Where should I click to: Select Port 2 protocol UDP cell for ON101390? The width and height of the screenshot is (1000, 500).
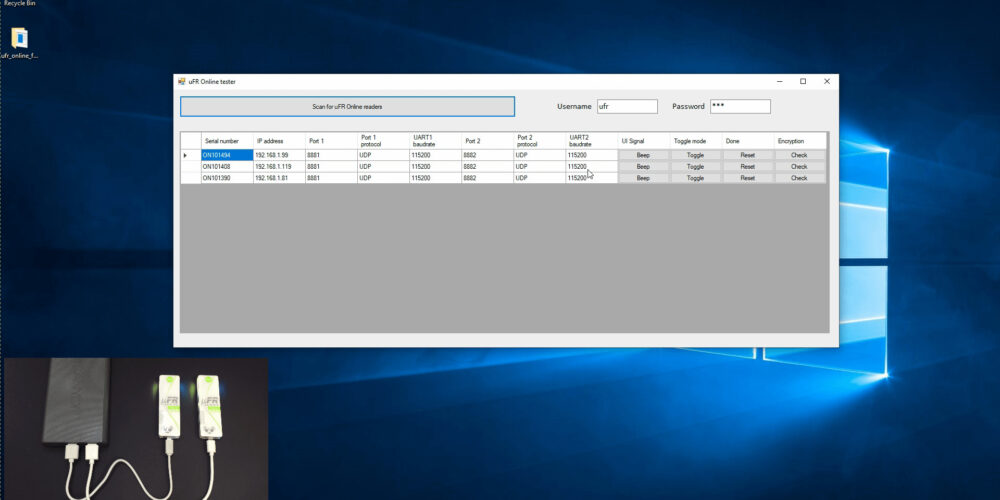(540, 178)
